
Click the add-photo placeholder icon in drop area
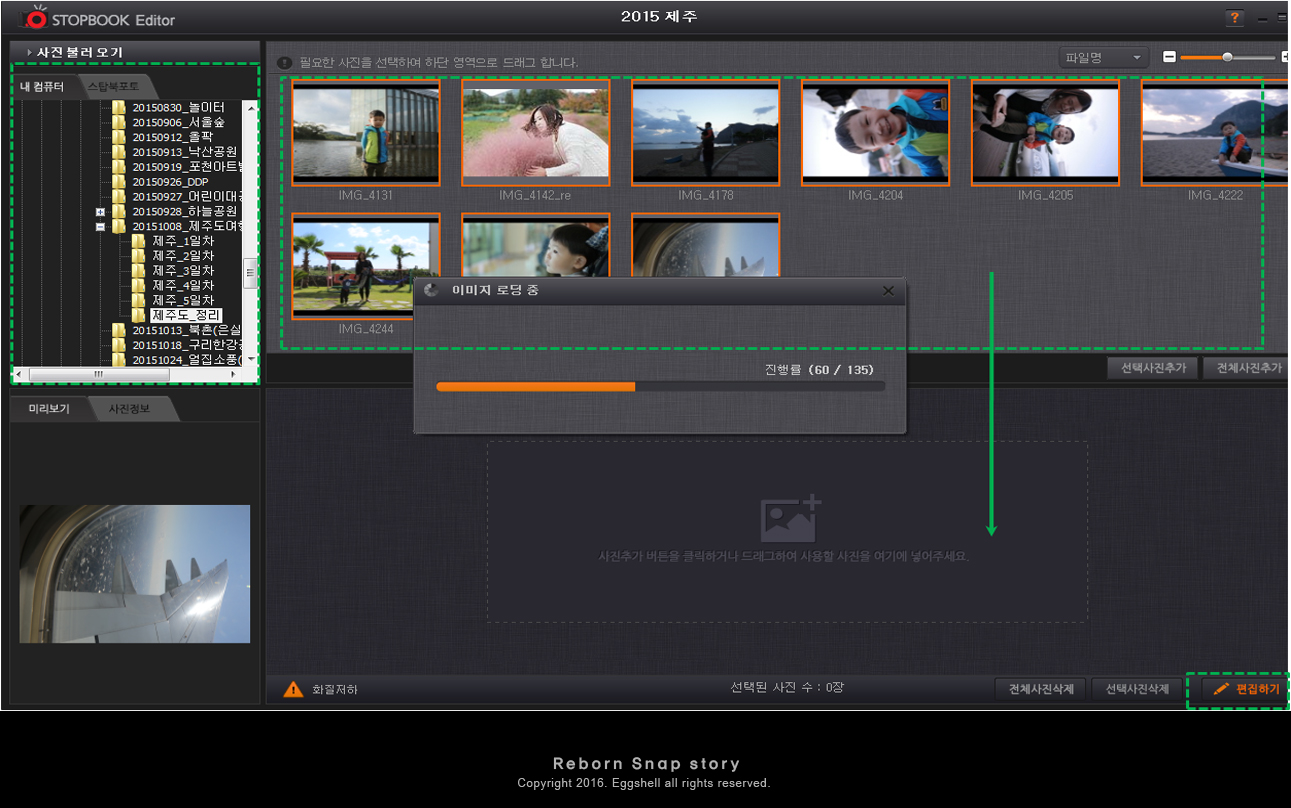tap(790, 518)
